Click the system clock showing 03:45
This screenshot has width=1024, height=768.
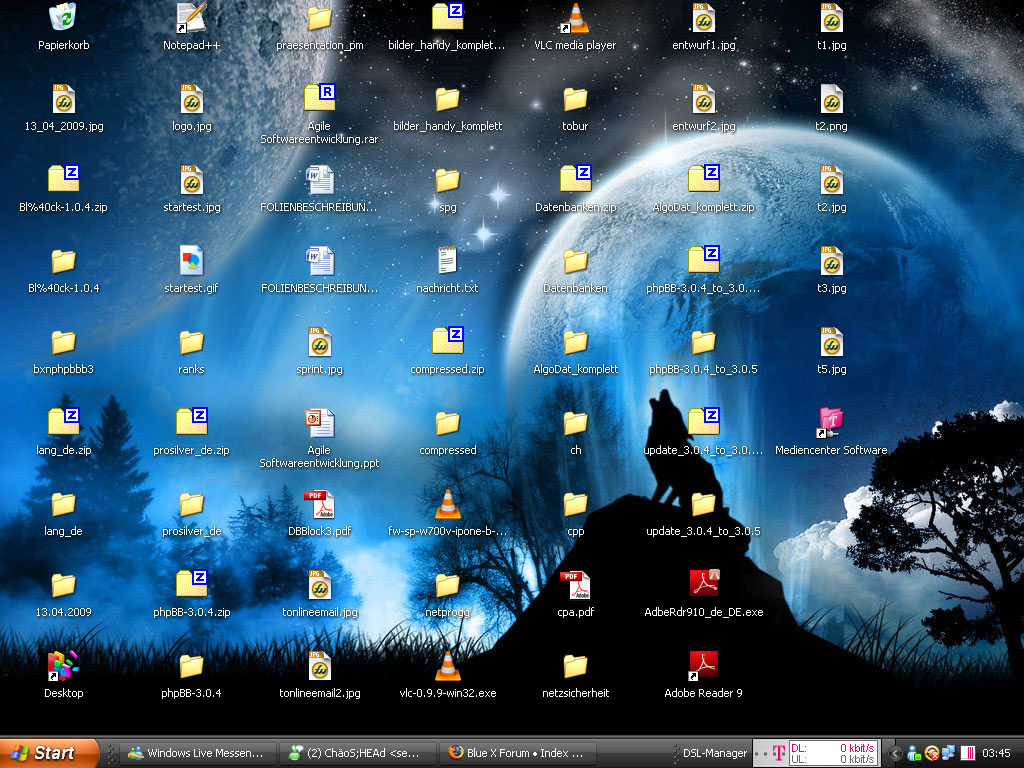pyautogui.click(x=996, y=753)
